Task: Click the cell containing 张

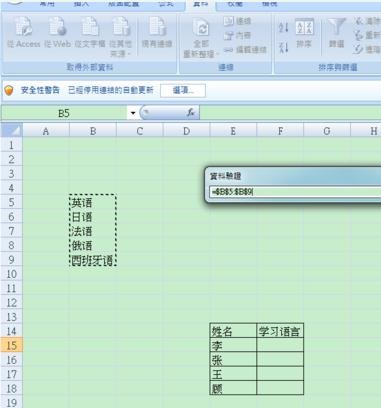Action: pos(233,360)
